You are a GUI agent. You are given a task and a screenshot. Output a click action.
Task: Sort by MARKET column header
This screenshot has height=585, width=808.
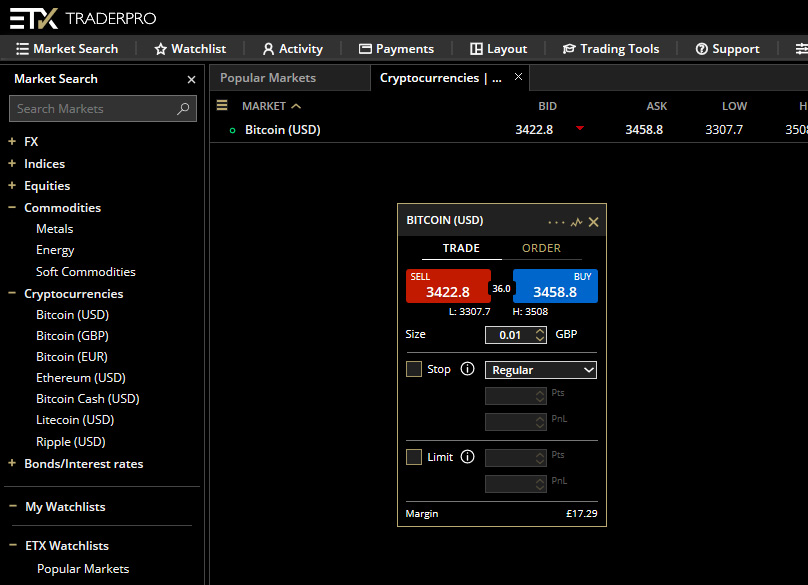(x=272, y=106)
